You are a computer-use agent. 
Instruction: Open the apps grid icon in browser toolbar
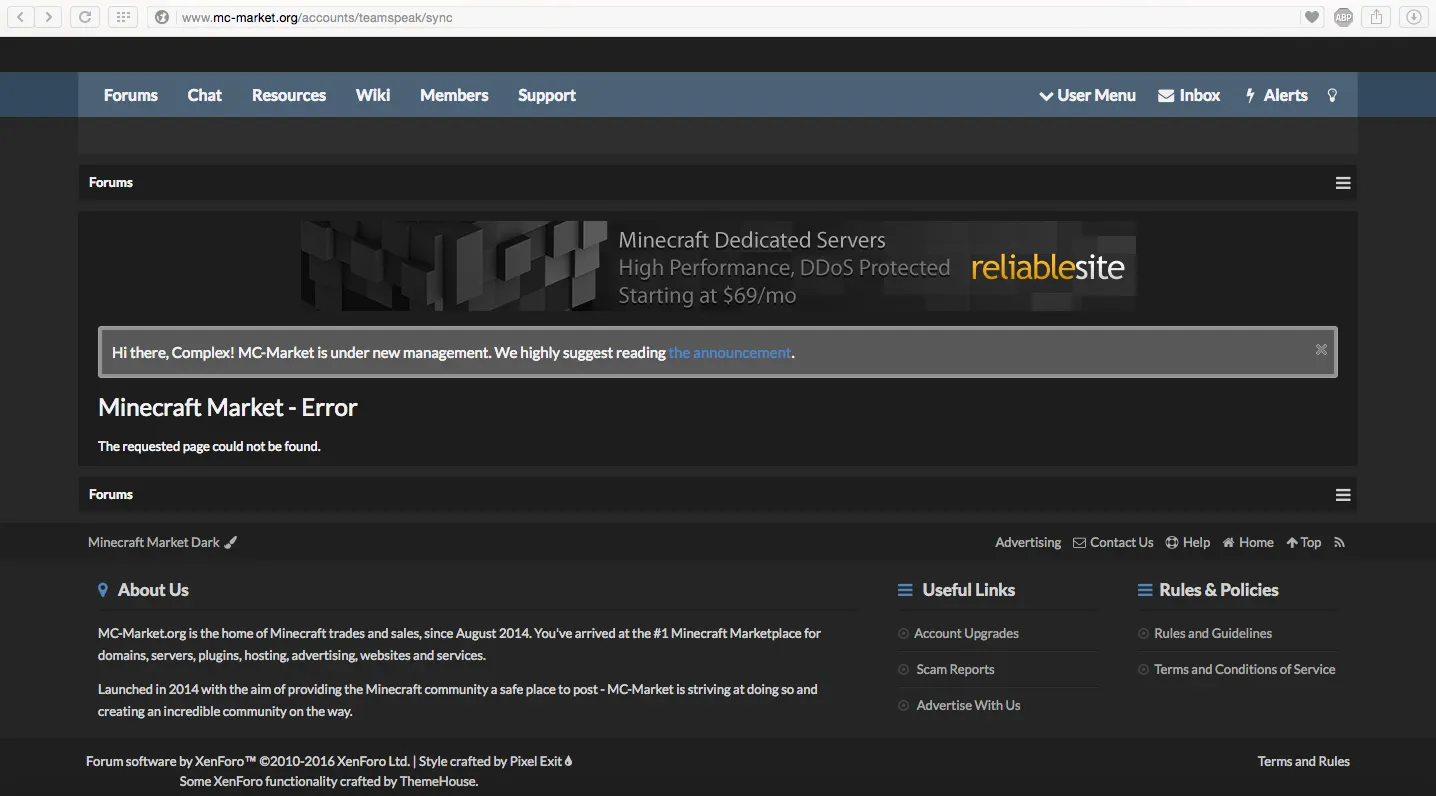pos(121,17)
